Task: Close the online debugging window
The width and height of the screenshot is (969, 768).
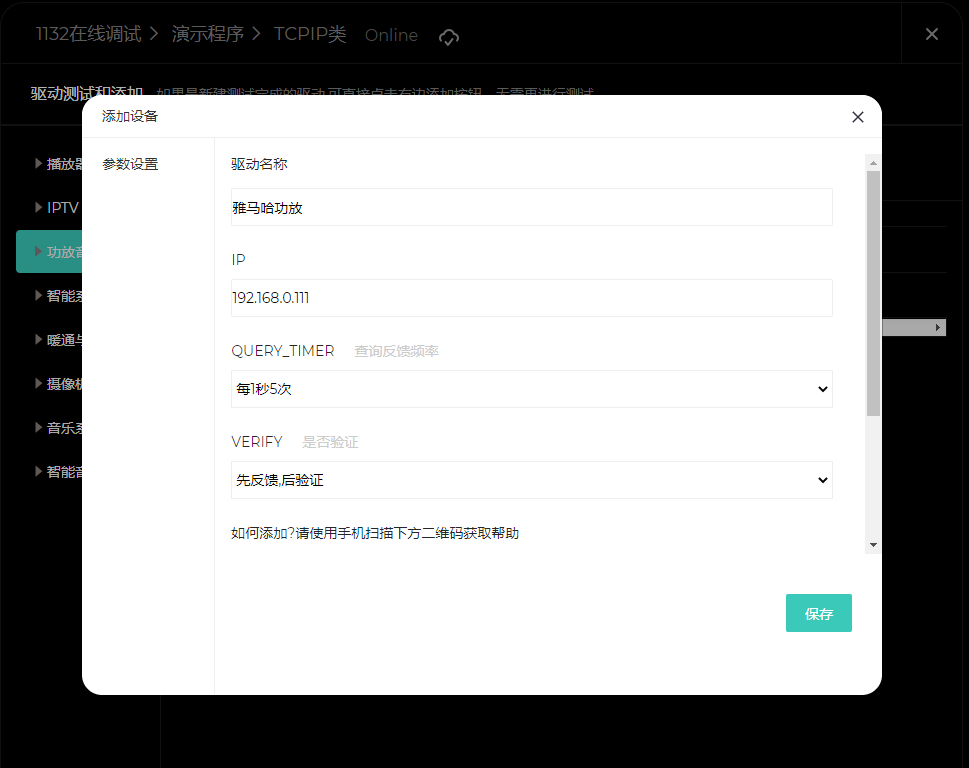Action: [931, 34]
